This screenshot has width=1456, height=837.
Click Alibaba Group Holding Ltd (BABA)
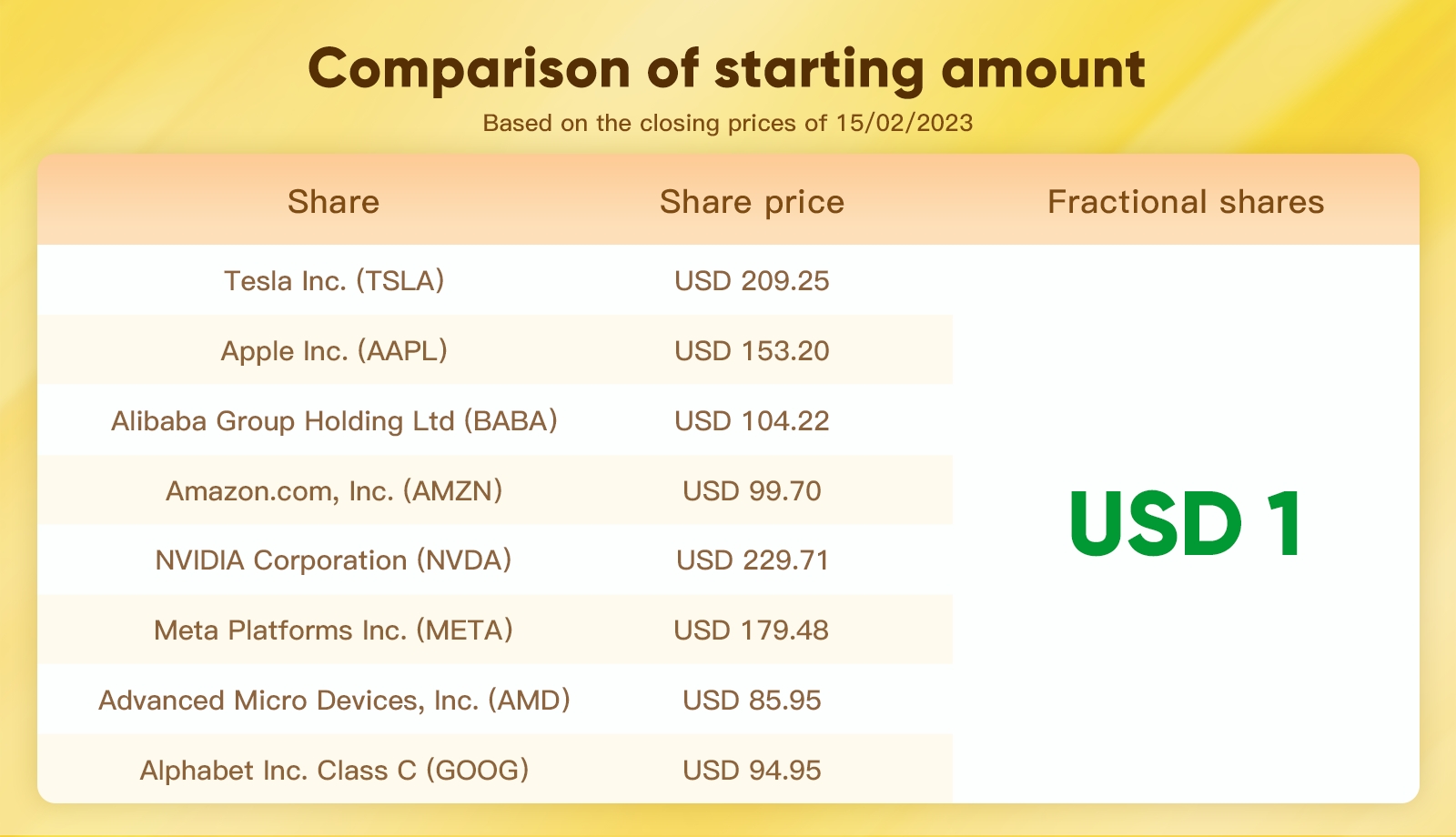(x=334, y=420)
